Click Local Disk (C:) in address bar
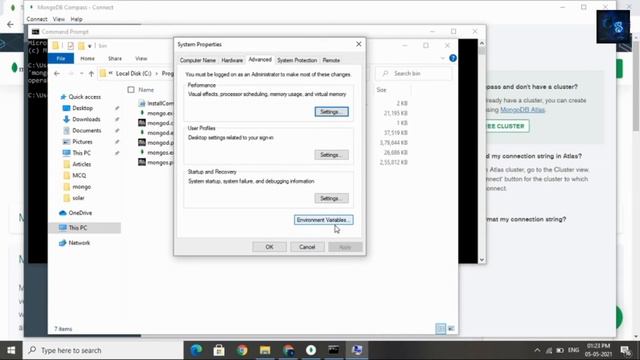This screenshot has width=640, height=360. (x=133, y=73)
